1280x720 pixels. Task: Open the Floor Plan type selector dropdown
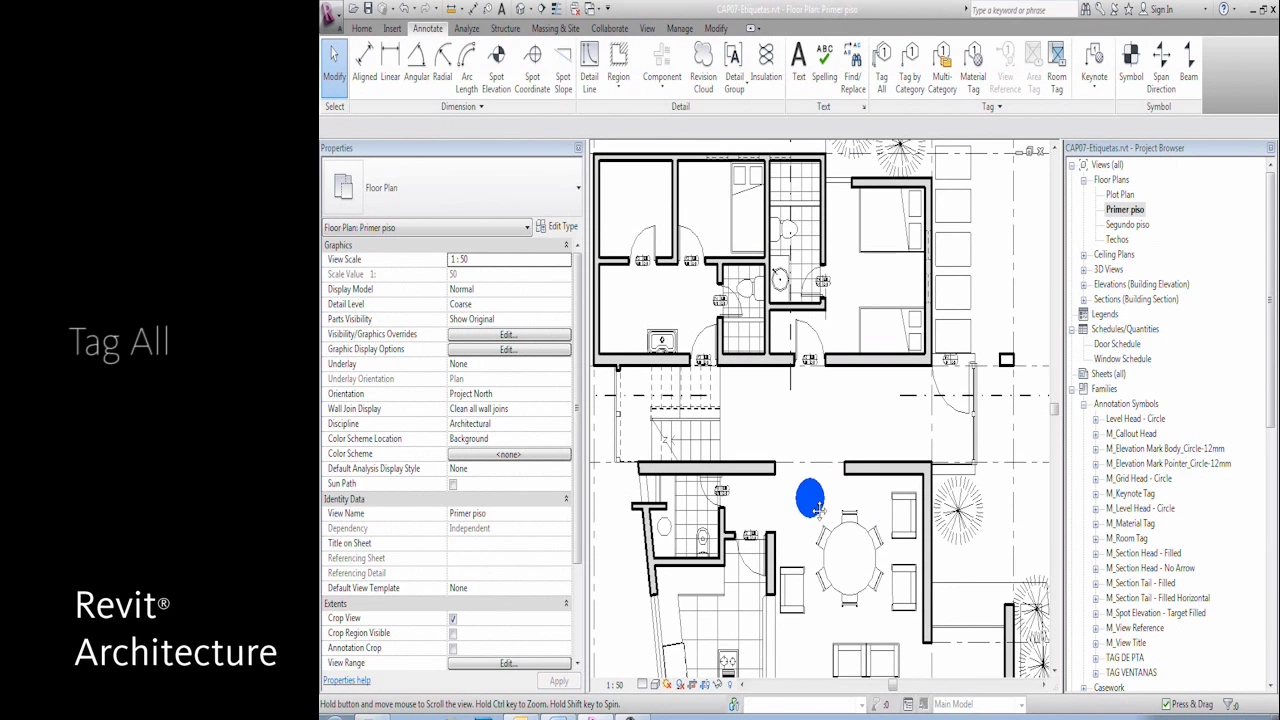point(578,188)
